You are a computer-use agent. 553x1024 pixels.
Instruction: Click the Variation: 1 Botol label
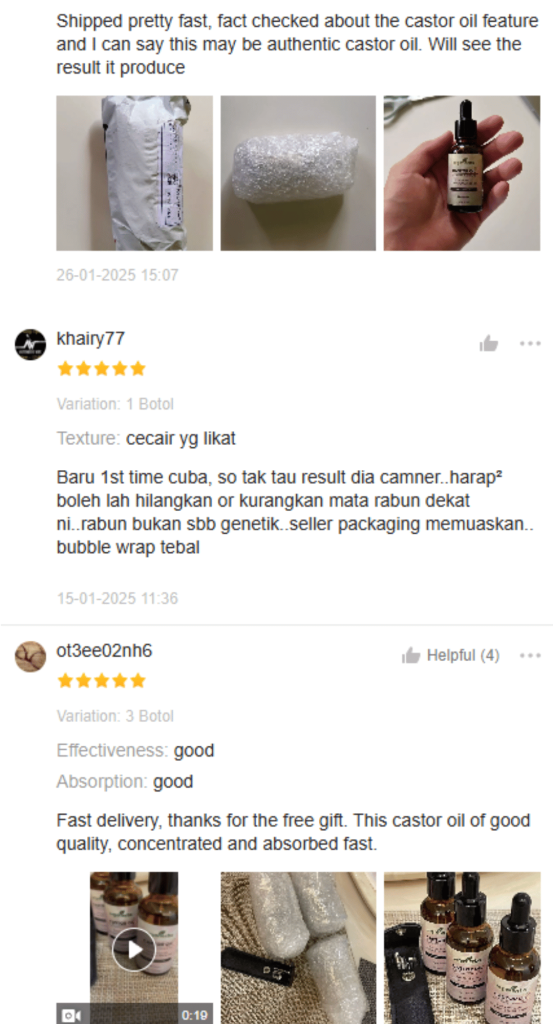click(115, 404)
